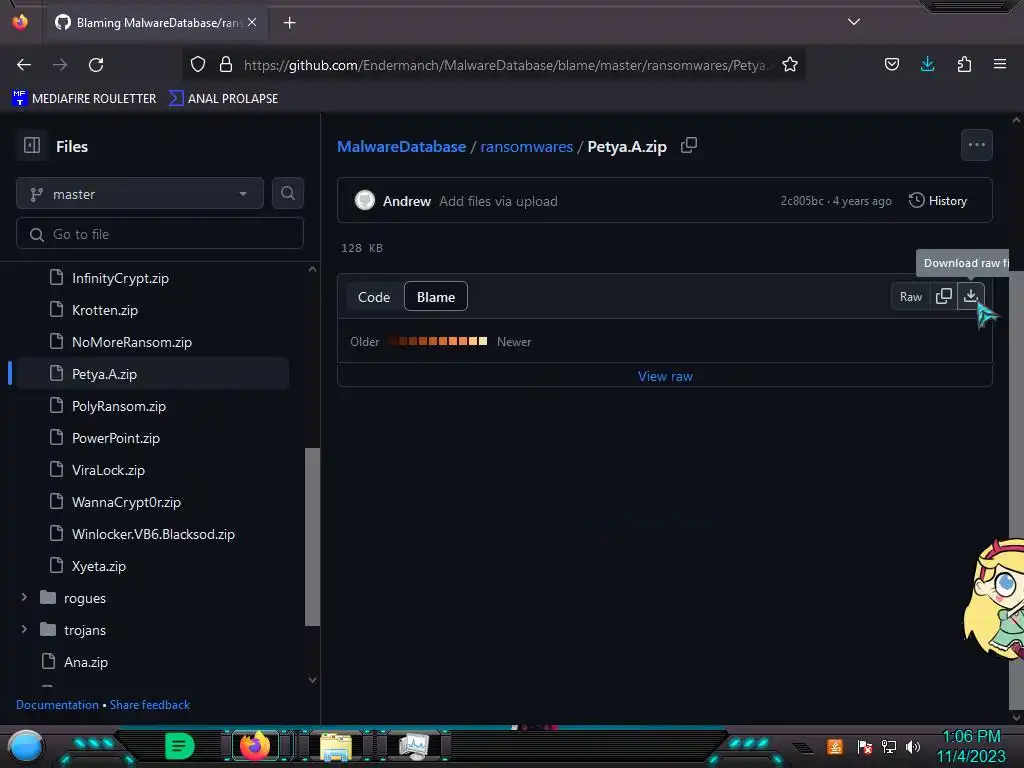
Task: Open the master branch dropdown
Action: click(x=140, y=194)
